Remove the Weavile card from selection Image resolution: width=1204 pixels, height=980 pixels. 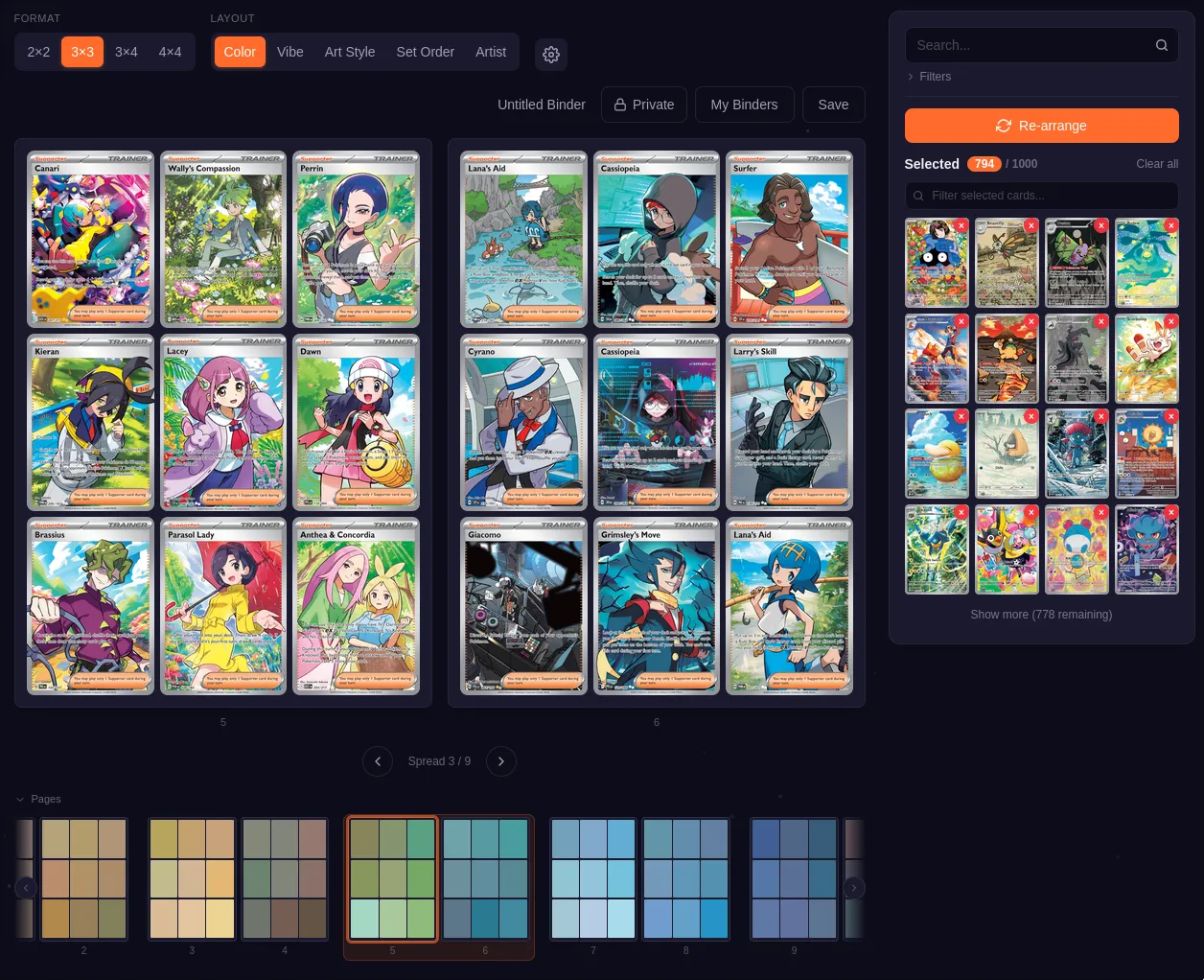click(x=1101, y=416)
